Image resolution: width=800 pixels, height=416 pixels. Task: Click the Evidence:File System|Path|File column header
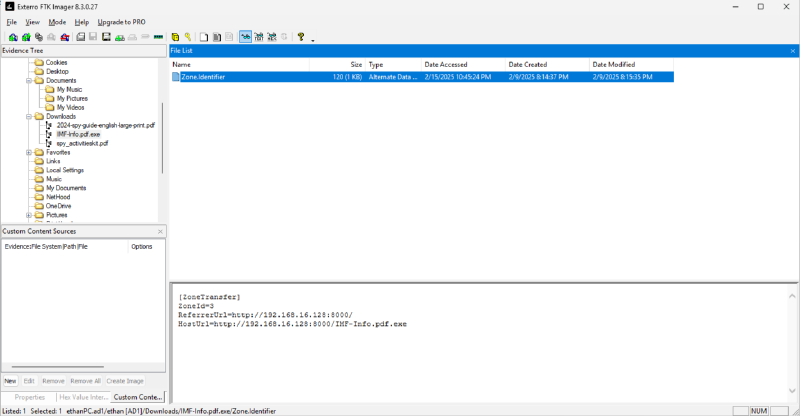coord(65,246)
